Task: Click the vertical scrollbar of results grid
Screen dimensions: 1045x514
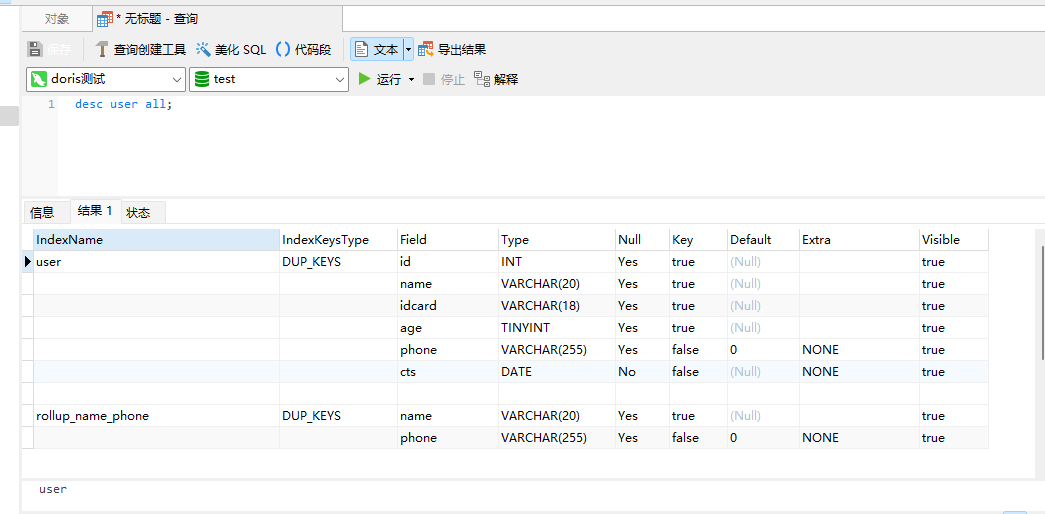Action: tap(1040, 300)
